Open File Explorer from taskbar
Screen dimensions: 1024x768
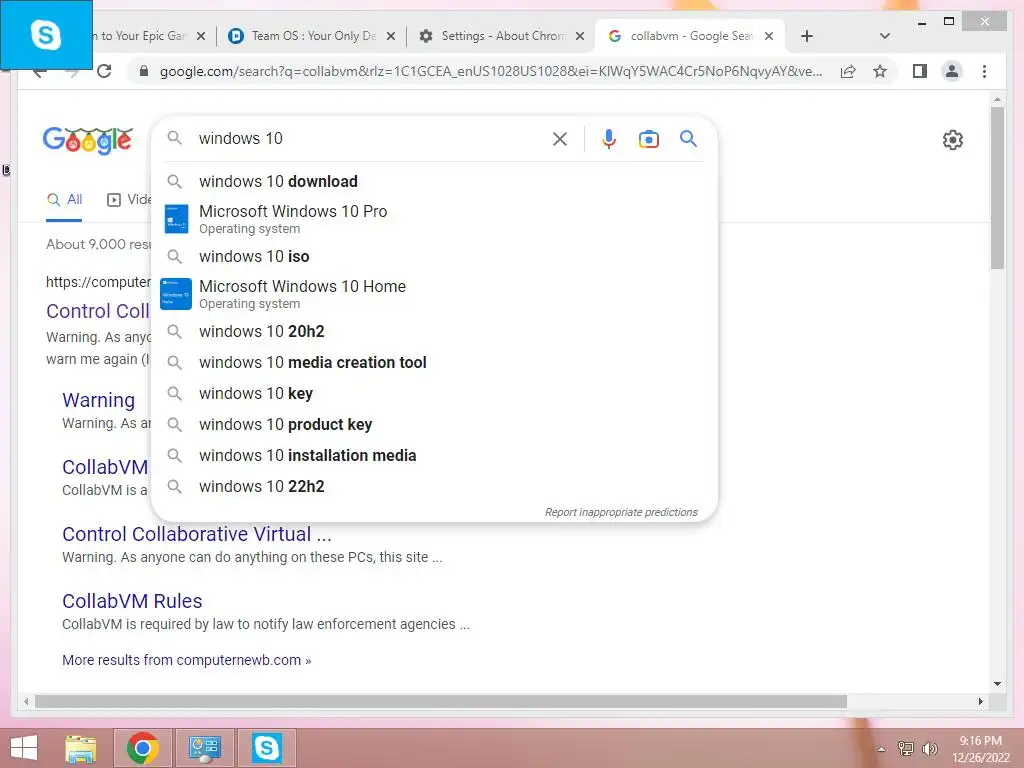tap(80, 748)
